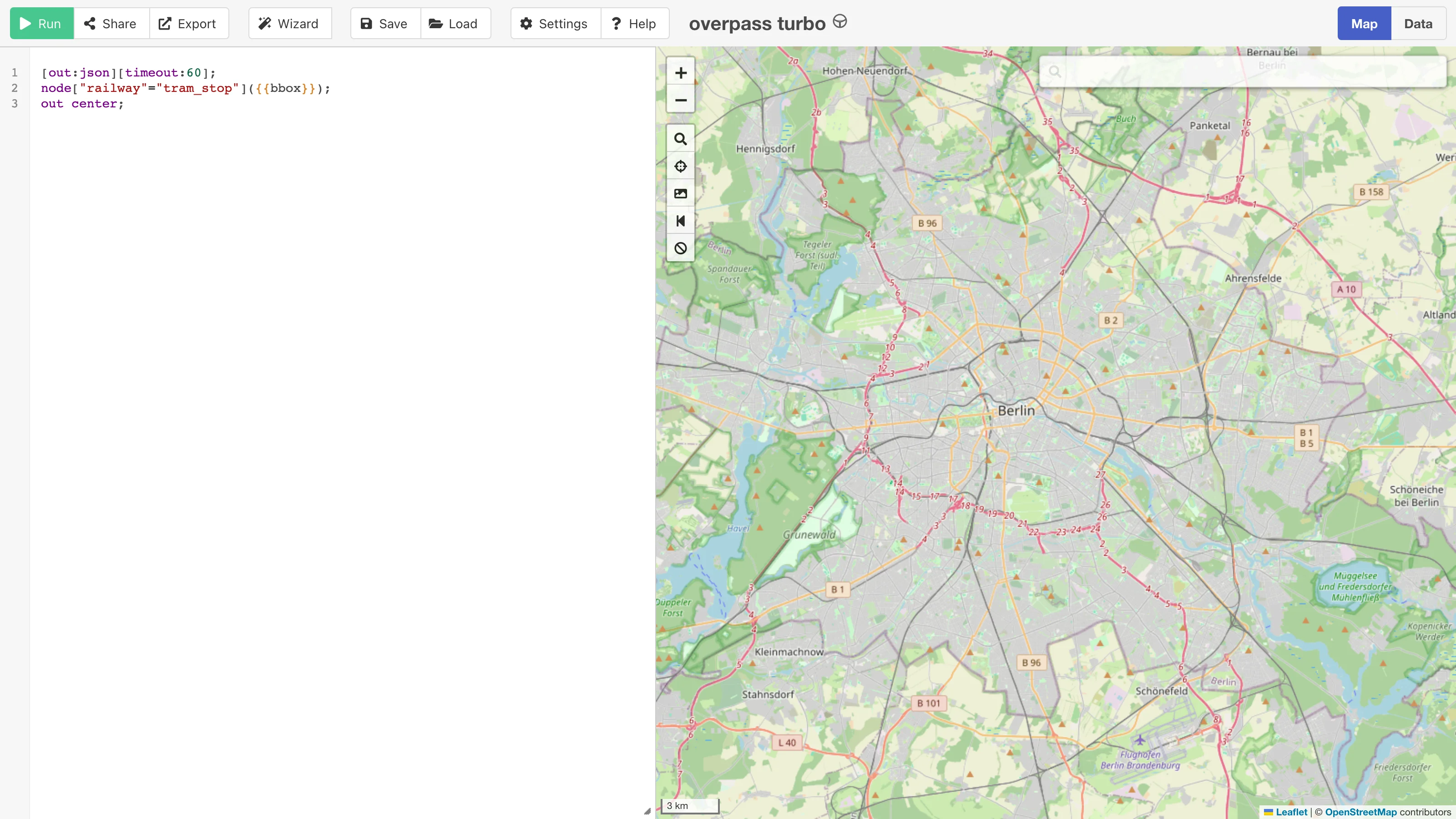Click line 1 of the query code

[128, 72]
